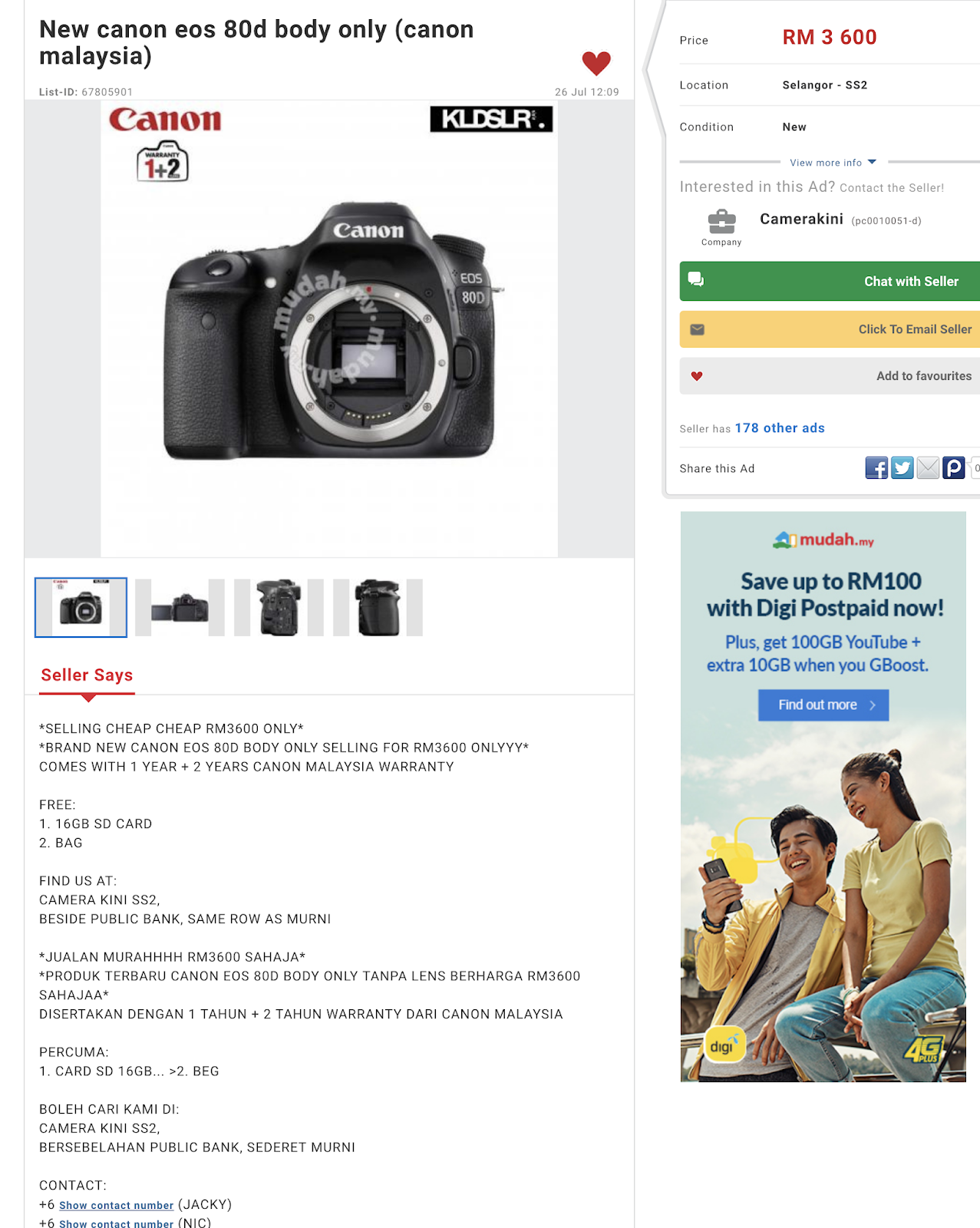Click the envelope icon on yellow button
Image resolution: width=980 pixels, height=1228 pixels.
click(x=697, y=329)
